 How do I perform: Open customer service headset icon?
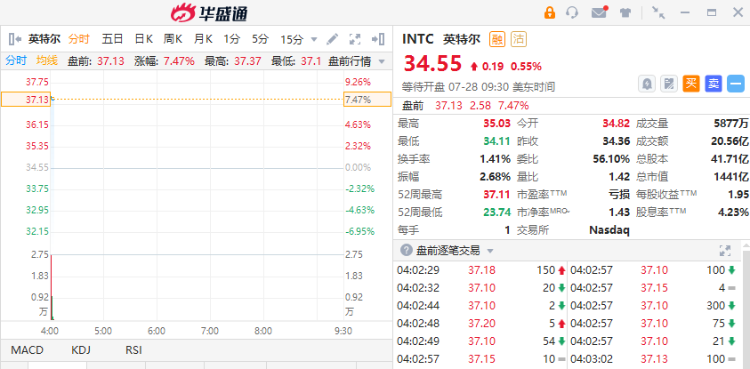click(x=572, y=12)
